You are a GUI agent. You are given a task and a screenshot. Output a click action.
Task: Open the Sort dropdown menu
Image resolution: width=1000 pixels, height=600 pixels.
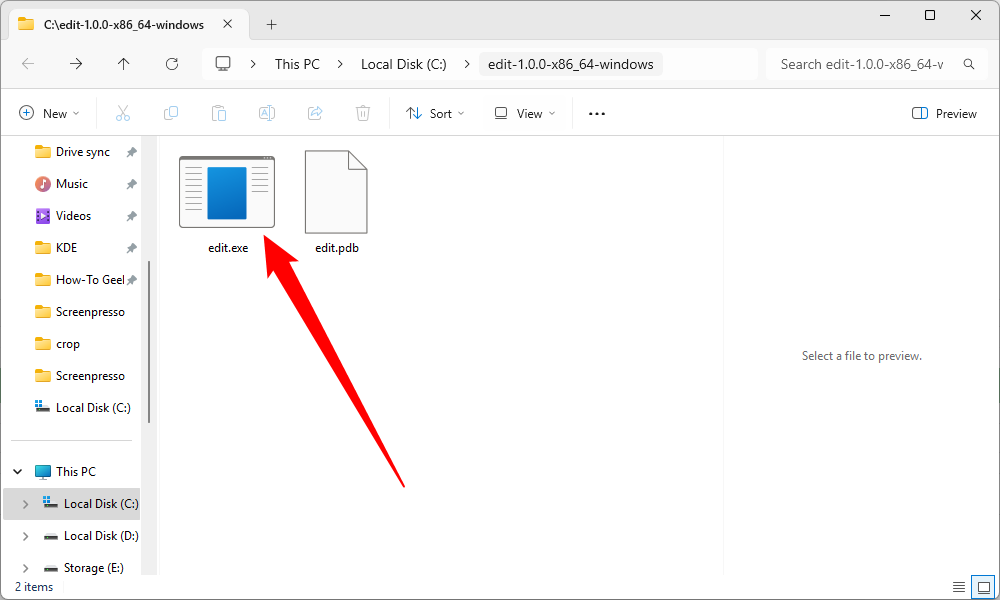pyautogui.click(x=436, y=113)
